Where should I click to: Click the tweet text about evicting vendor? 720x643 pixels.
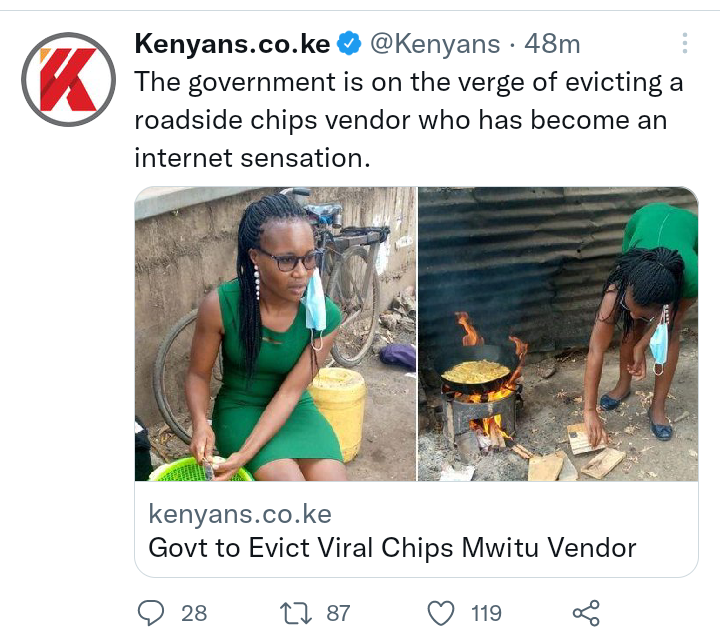[409, 120]
